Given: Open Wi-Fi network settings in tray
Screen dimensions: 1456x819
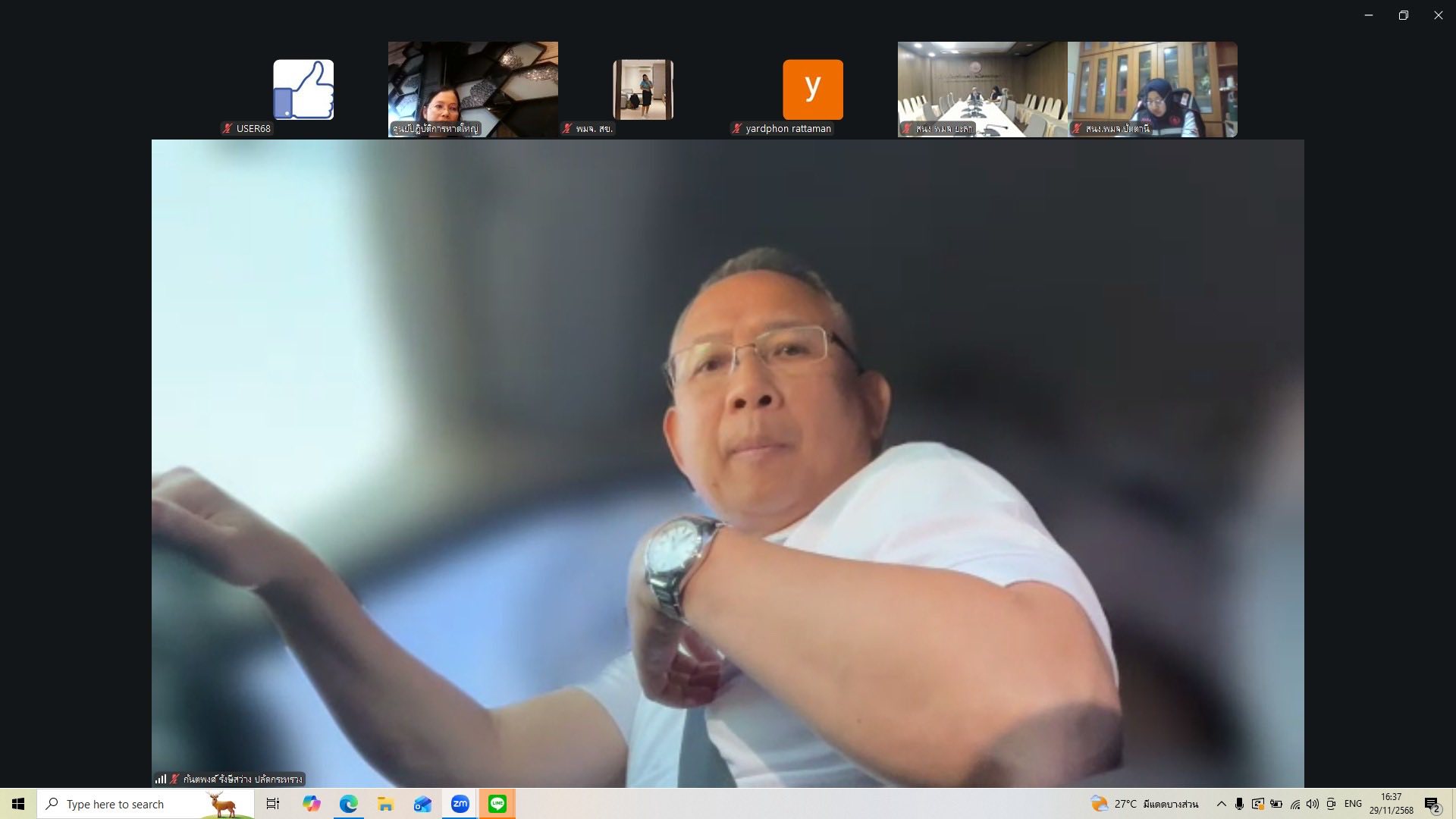Looking at the screenshot, I should point(1294,804).
